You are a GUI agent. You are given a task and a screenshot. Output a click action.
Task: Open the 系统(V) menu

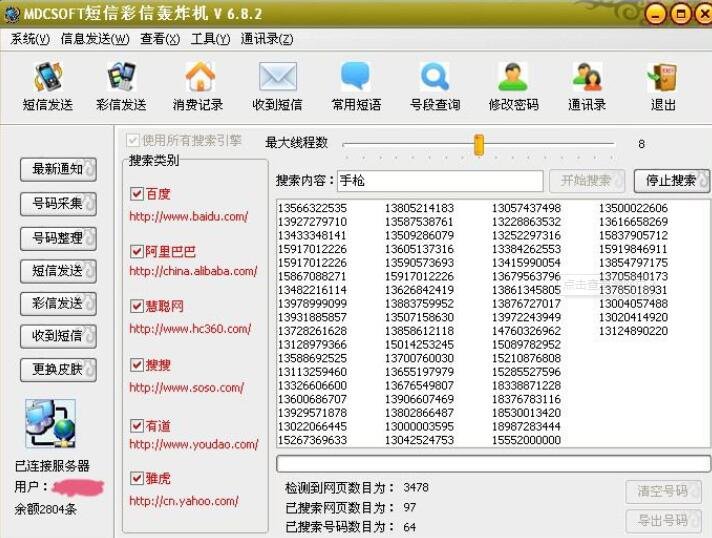click(30, 39)
